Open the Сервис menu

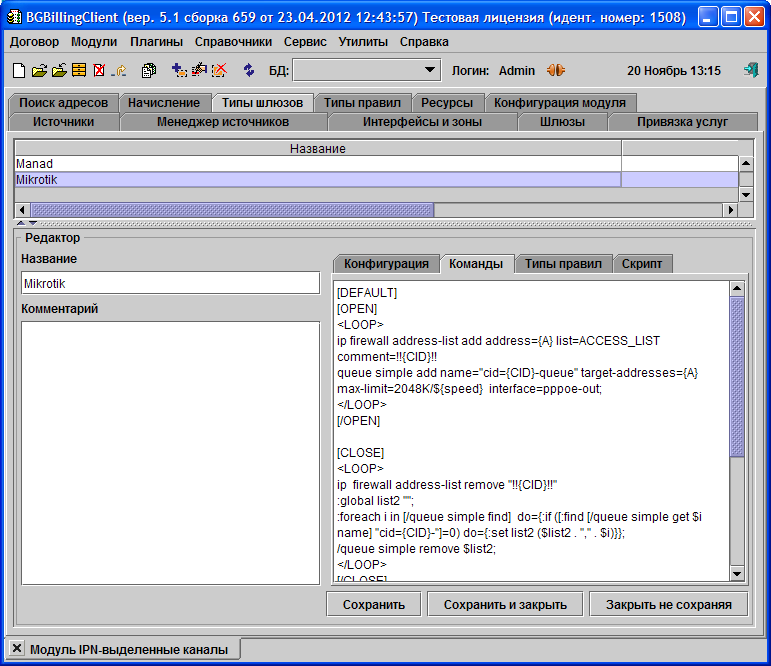(305, 42)
